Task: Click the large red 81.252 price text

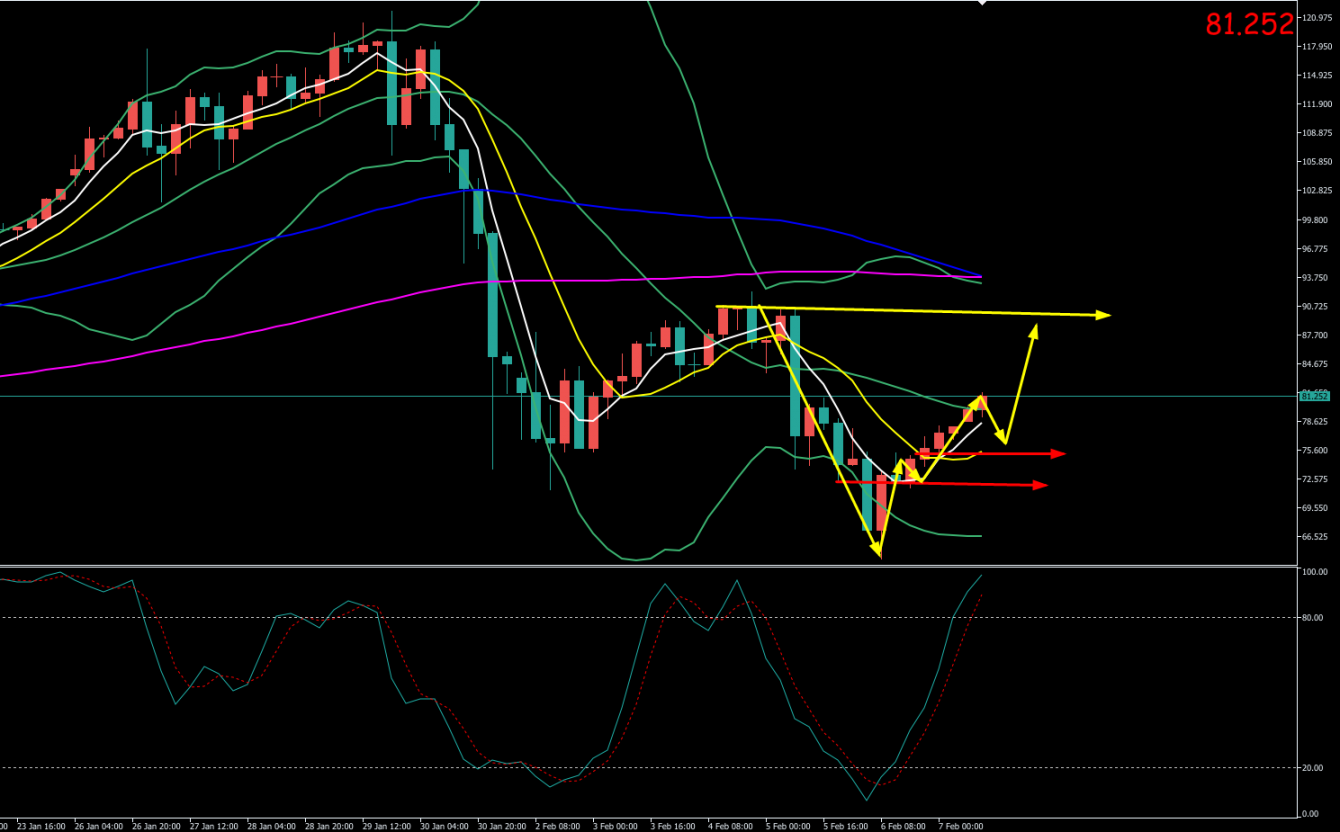Action: click(x=1249, y=25)
